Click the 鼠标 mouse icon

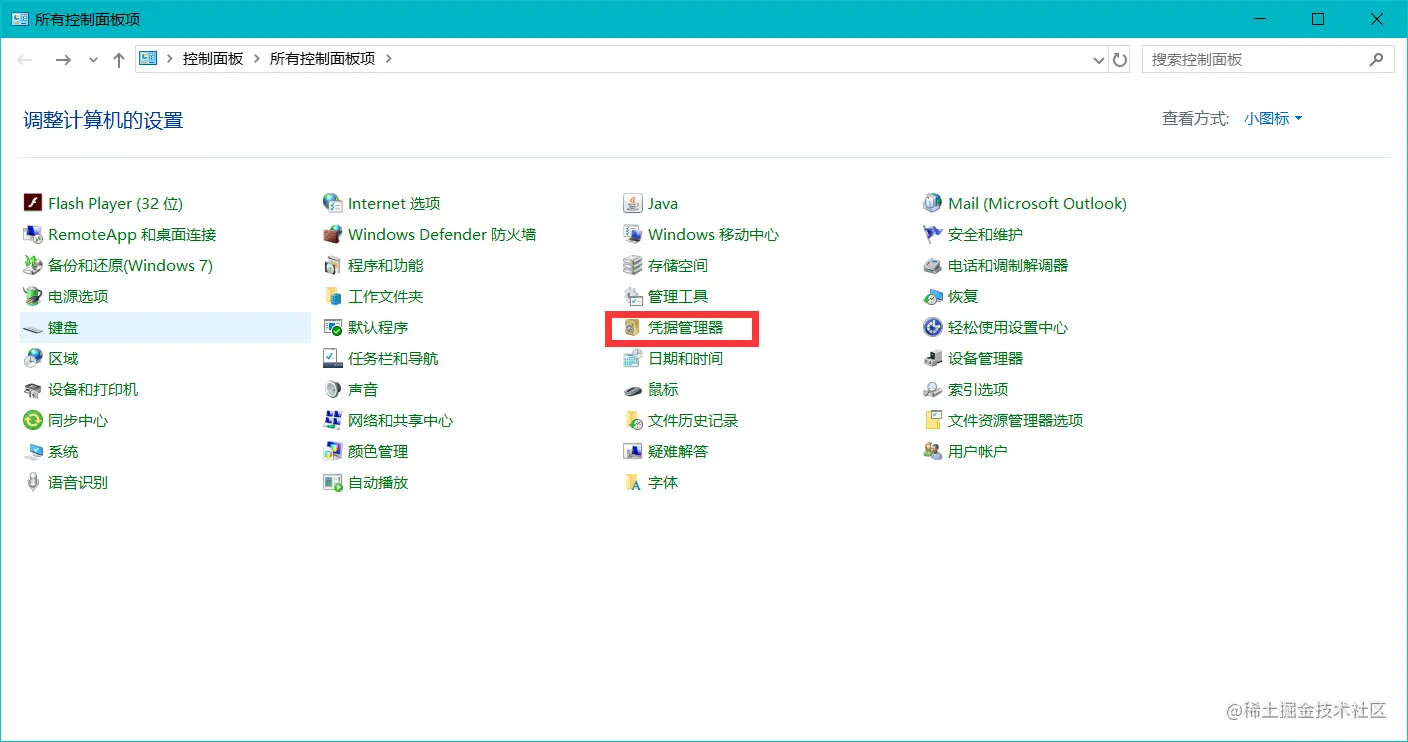632,389
